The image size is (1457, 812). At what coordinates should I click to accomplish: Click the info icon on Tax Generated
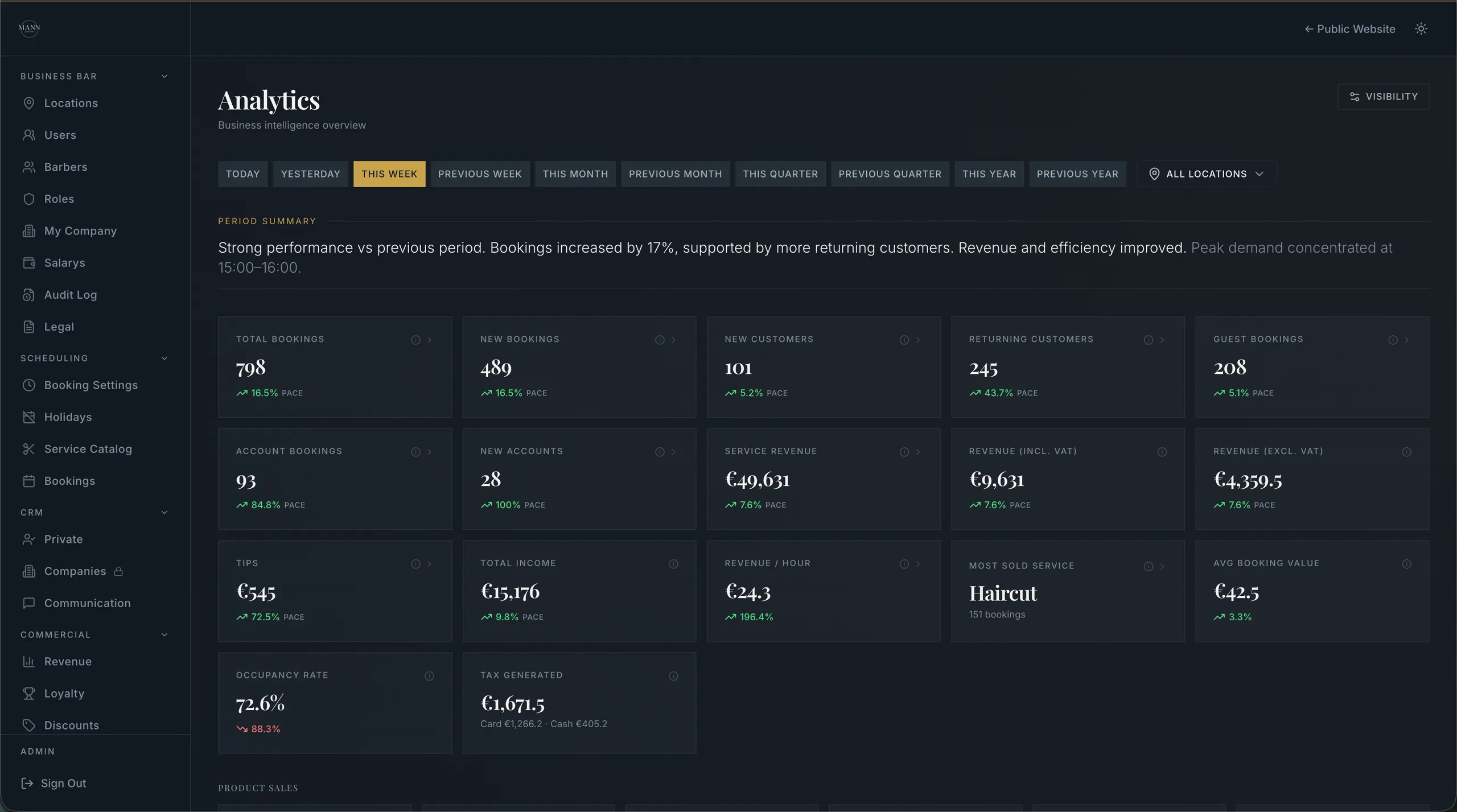[x=673, y=677]
